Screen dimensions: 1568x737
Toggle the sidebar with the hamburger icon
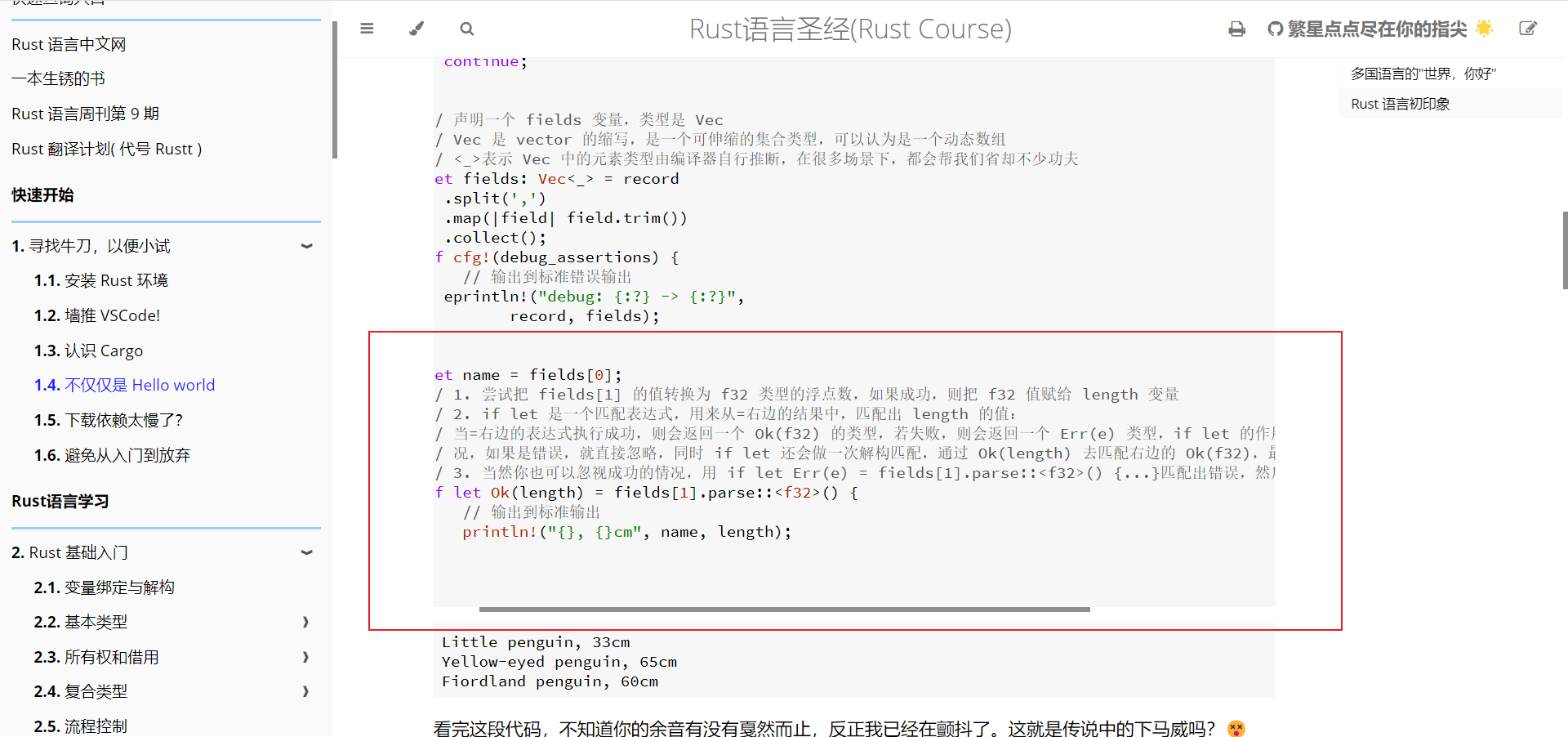click(367, 29)
